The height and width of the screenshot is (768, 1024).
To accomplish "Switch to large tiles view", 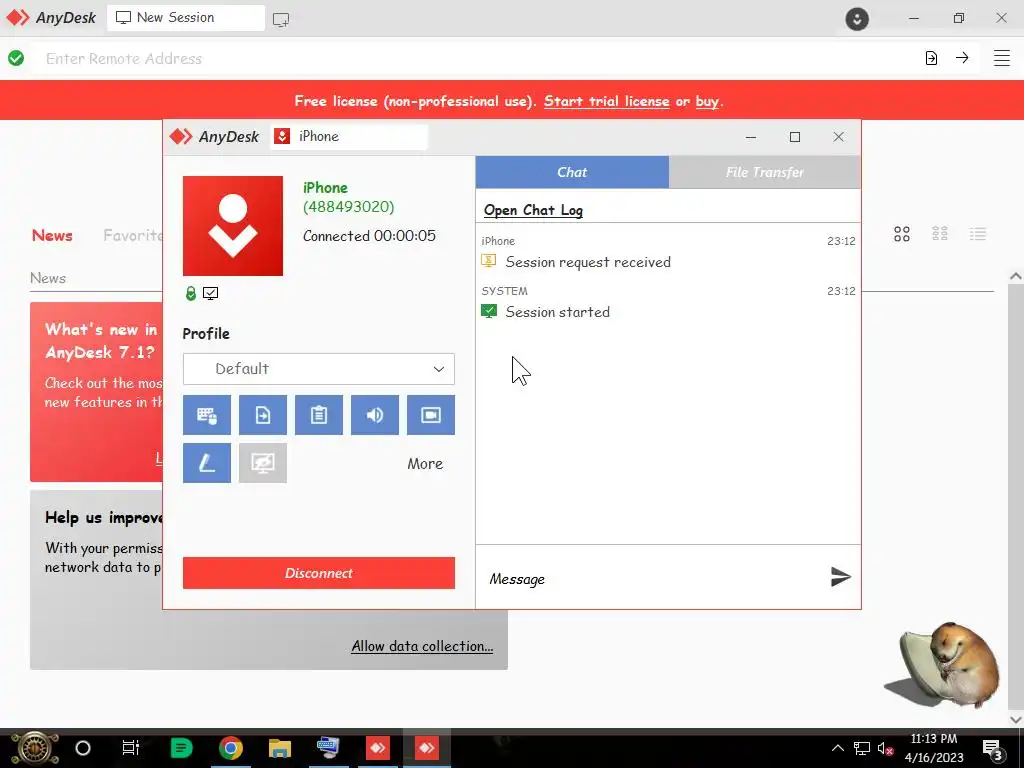I will click(902, 234).
